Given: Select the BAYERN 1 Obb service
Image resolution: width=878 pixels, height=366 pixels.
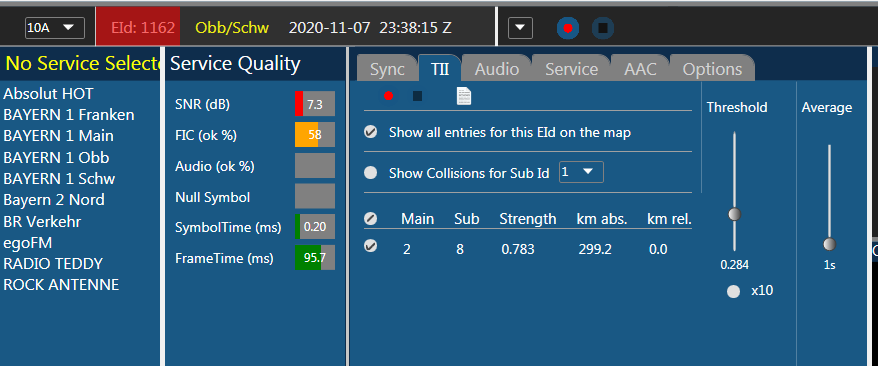Looking at the screenshot, I should pos(56,157).
